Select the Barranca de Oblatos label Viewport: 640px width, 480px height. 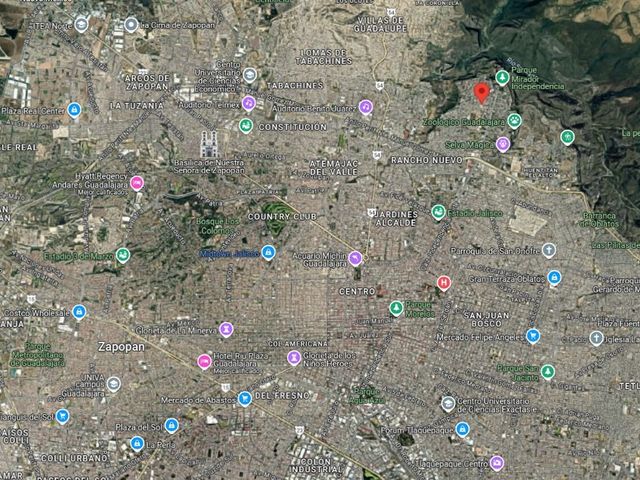click(x=599, y=220)
